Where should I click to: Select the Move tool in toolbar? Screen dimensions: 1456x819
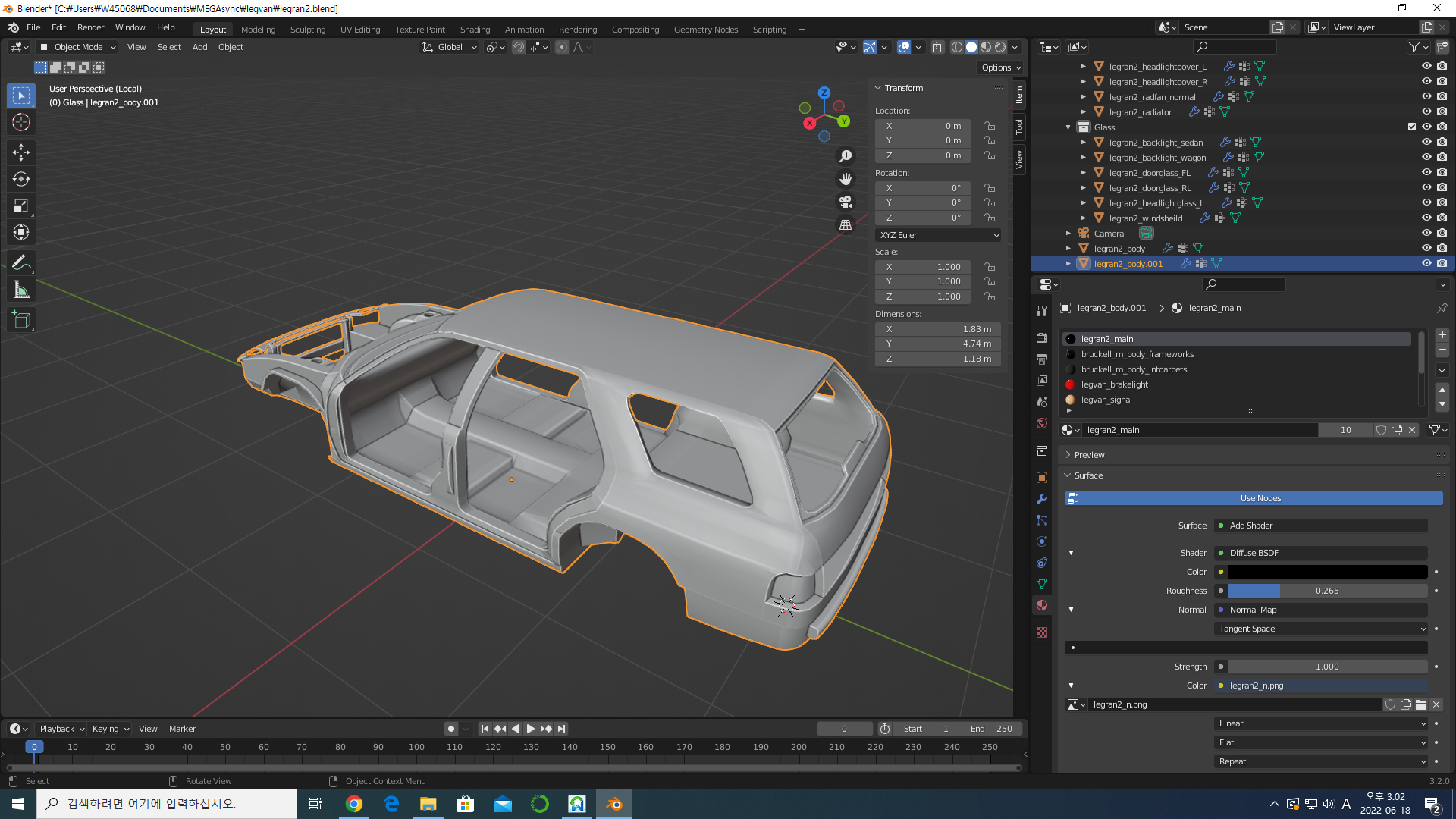[x=21, y=152]
